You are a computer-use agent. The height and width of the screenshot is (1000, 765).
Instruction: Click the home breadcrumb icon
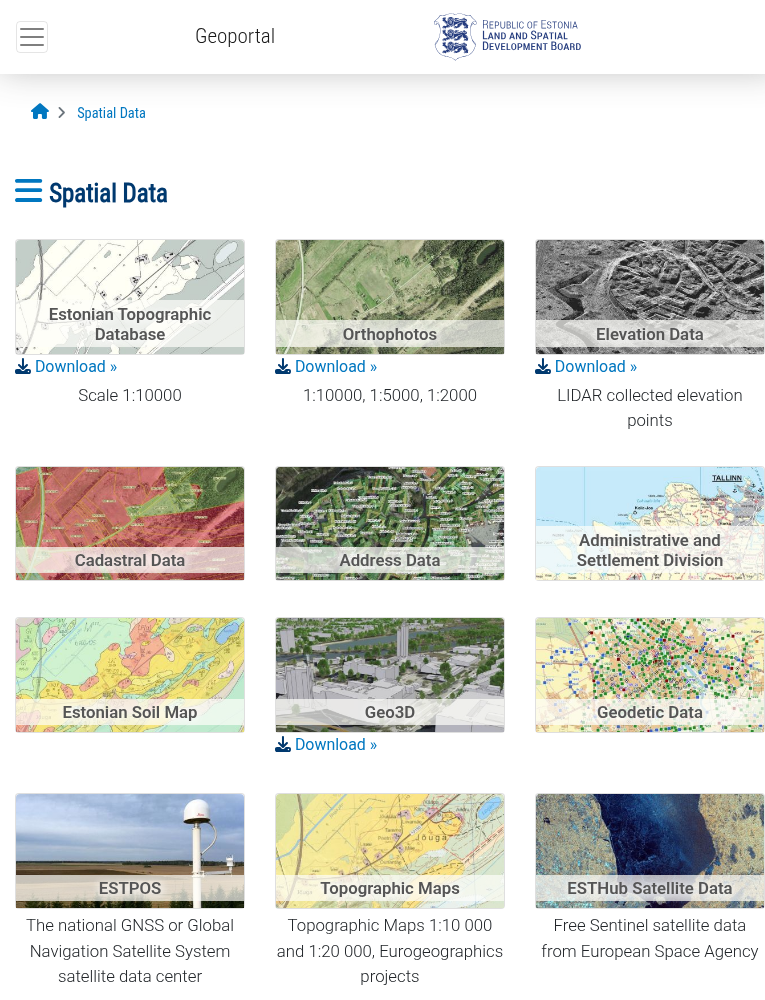pos(40,112)
